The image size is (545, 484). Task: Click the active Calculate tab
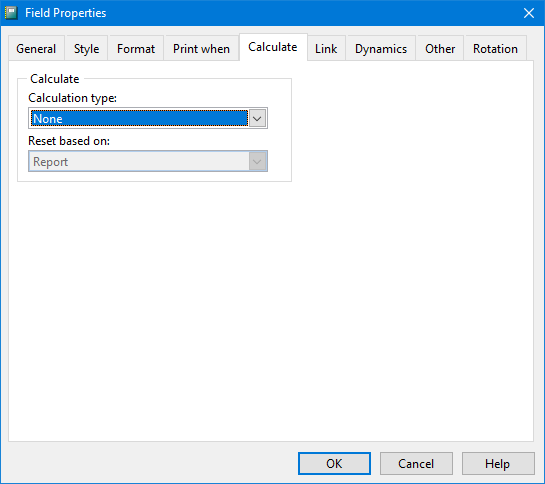[x=273, y=47]
